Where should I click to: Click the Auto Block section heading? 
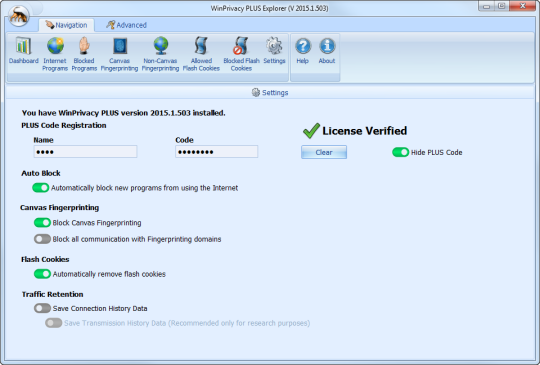click(41, 173)
